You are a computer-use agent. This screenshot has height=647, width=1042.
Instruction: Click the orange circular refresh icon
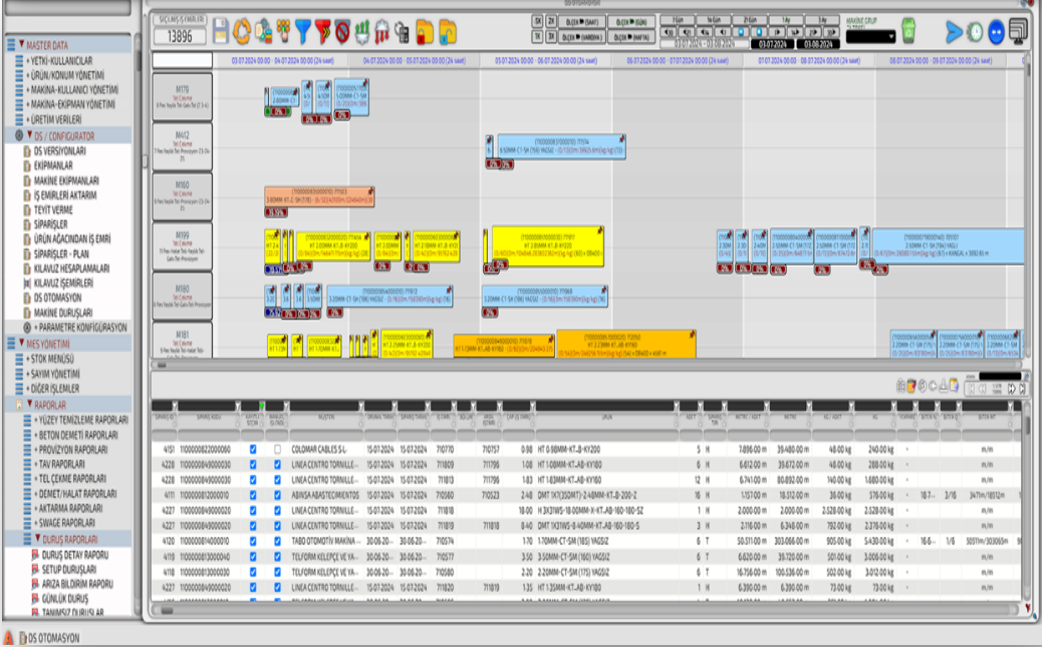pyautogui.click(x=242, y=32)
